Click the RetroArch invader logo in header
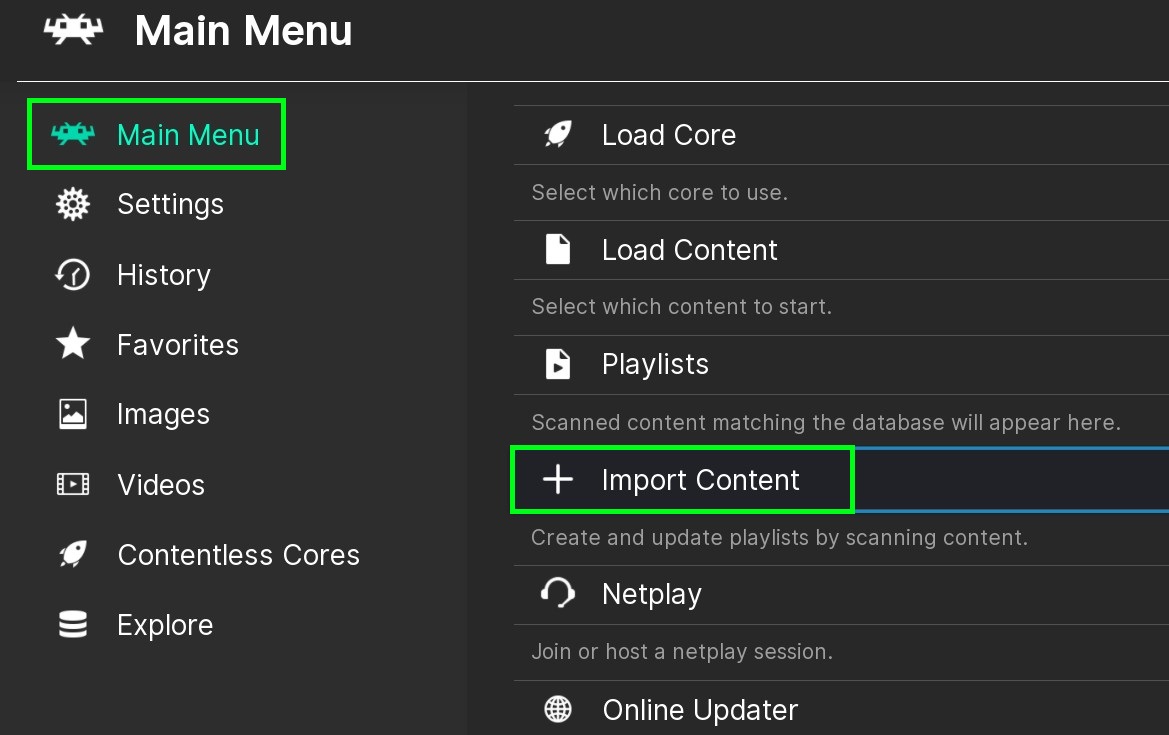 (x=73, y=30)
